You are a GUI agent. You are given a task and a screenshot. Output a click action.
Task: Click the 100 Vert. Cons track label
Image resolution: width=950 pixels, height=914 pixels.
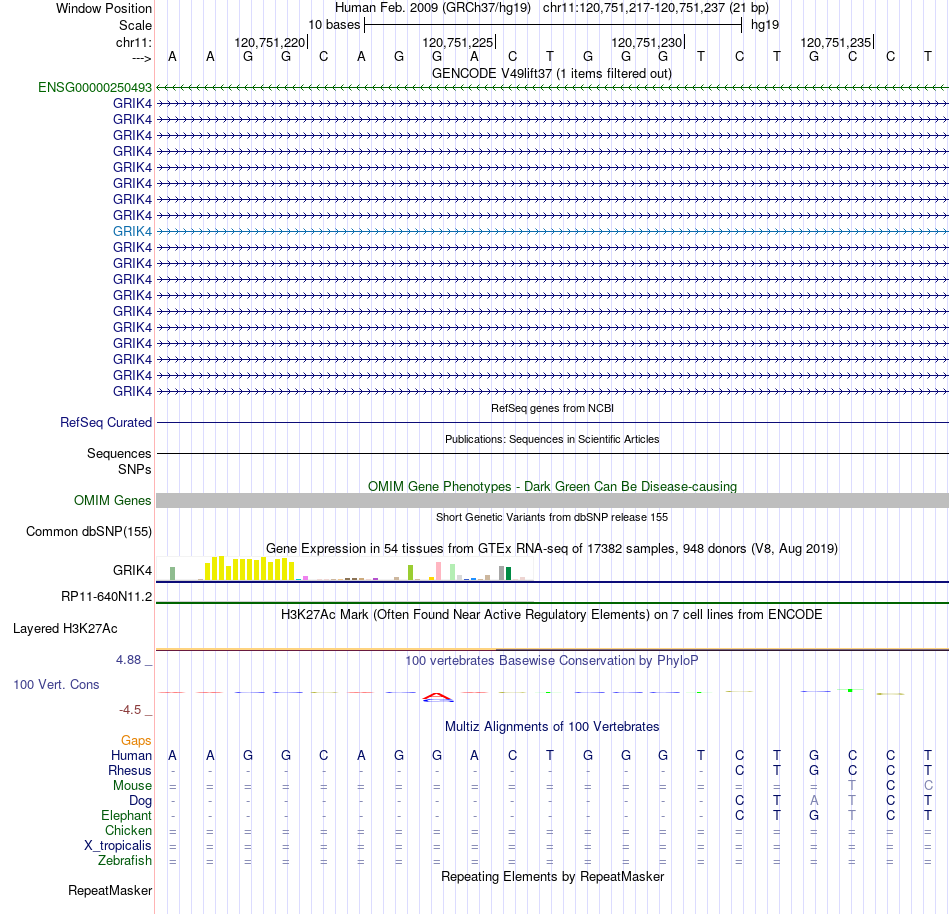56,684
